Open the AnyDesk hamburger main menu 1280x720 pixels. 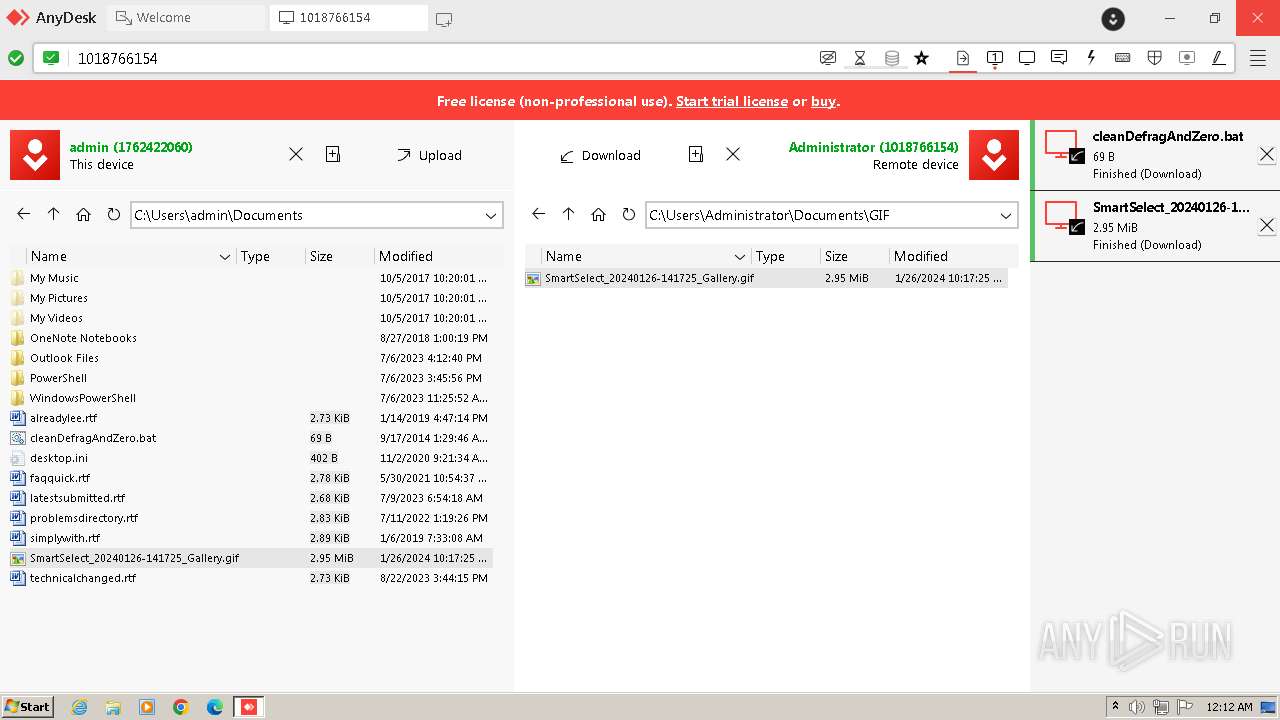[1258, 58]
